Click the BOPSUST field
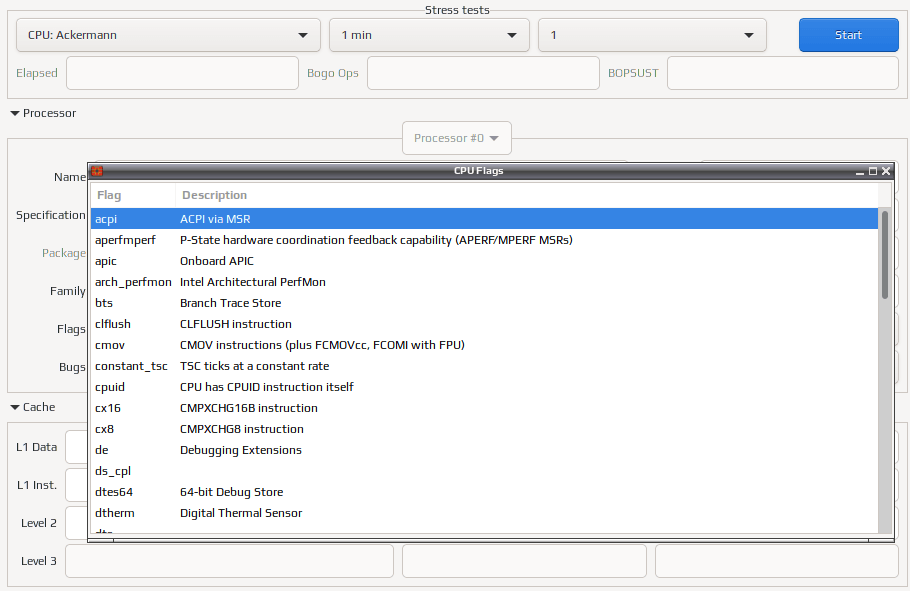The width and height of the screenshot is (910, 591). coord(783,73)
